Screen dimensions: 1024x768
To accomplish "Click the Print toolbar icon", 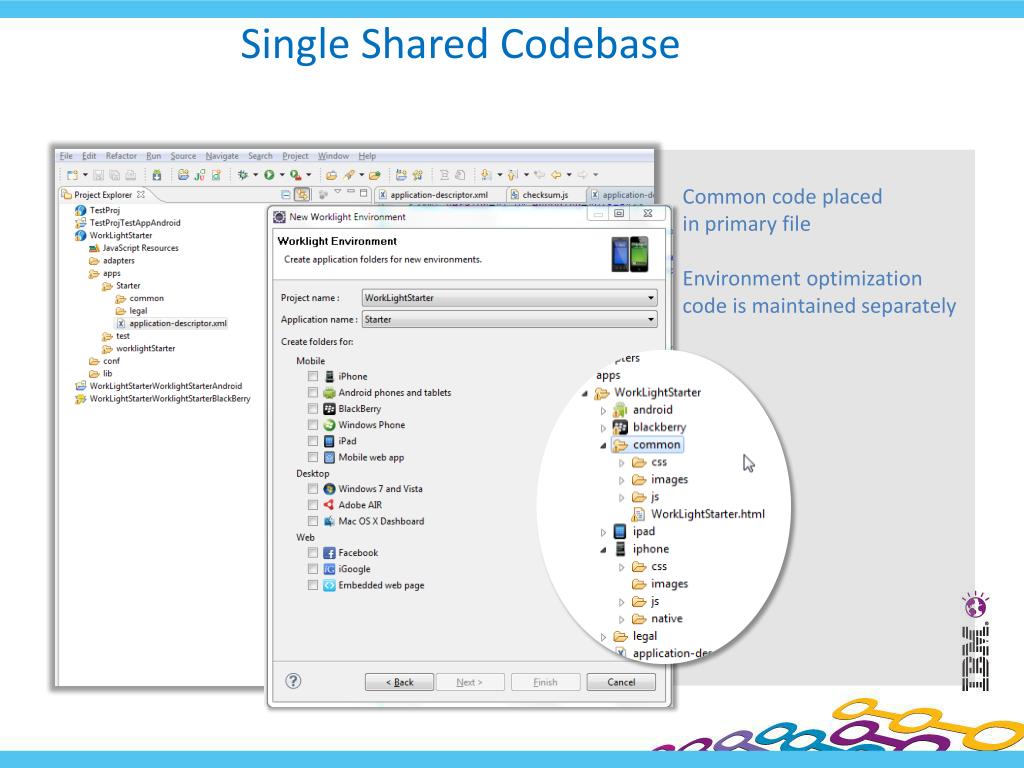I will (131, 175).
